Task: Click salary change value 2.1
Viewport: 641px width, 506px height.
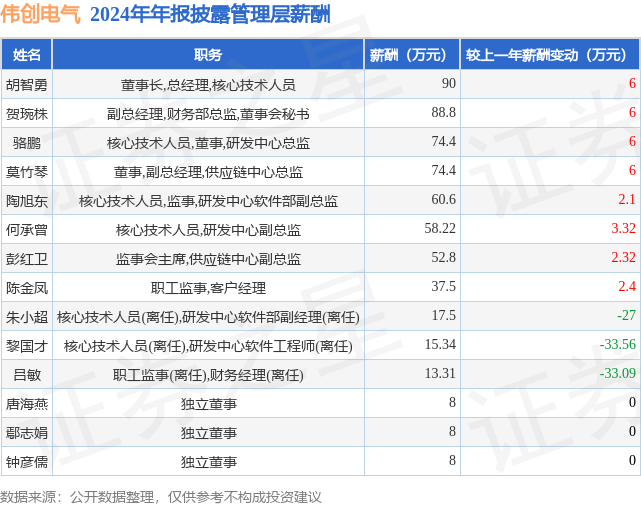Action: [627, 199]
